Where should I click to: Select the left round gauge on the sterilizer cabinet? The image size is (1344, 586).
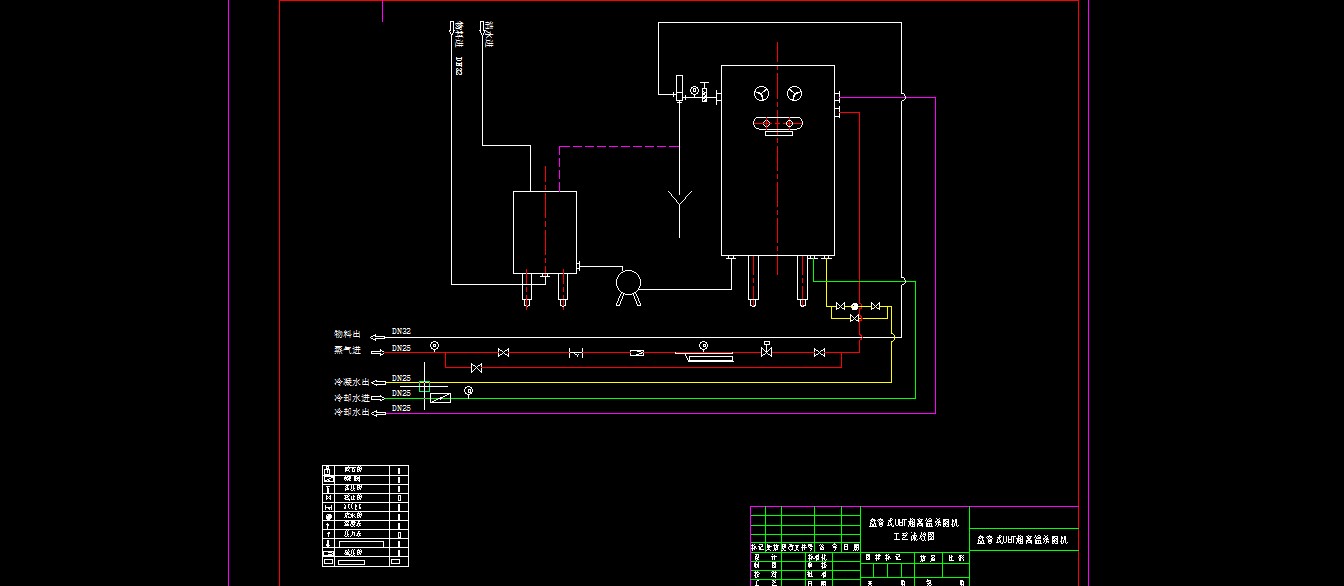tap(762, 94)
